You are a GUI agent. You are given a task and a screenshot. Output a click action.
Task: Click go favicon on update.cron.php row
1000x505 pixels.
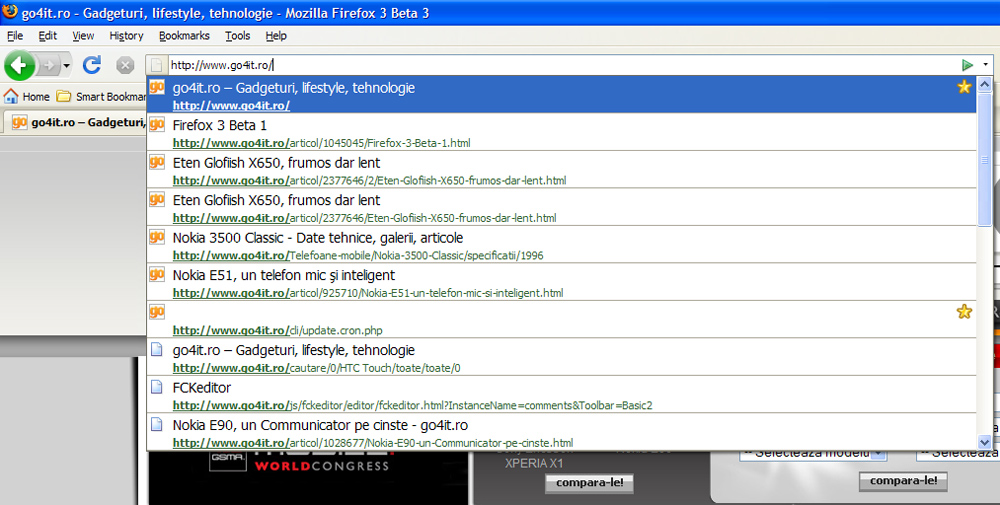tap(157, 311)
